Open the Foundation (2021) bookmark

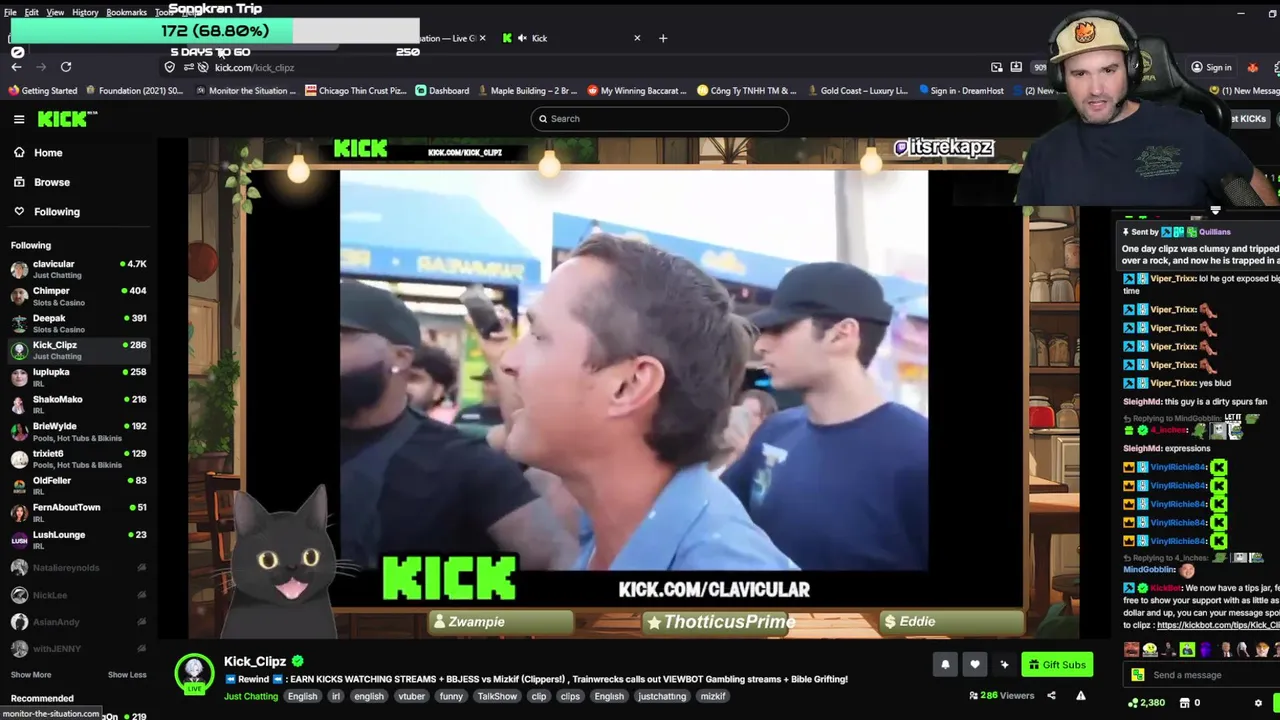pos(134,90)
